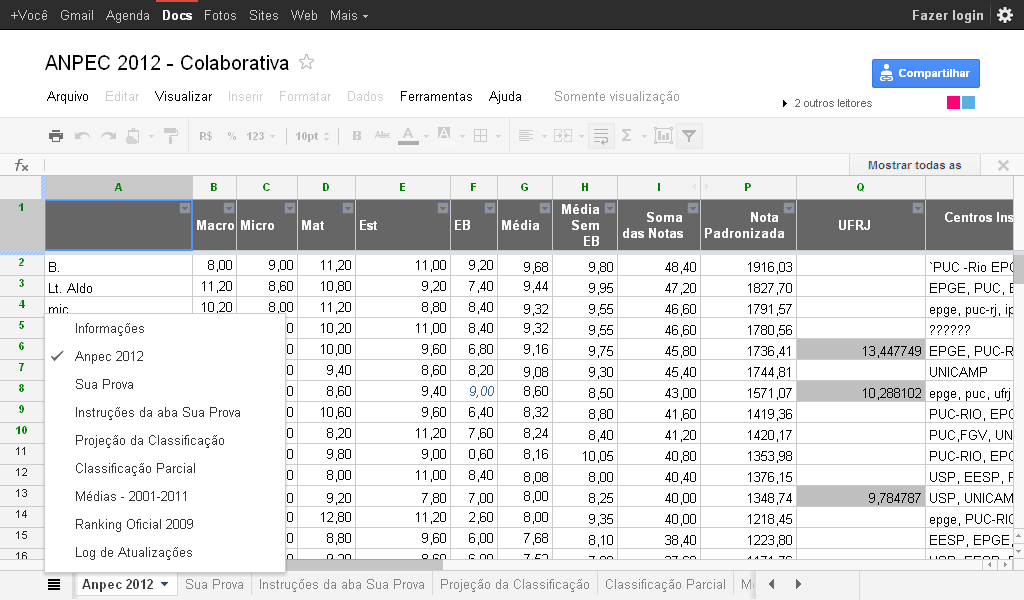Open the 10pt font size dropdown
This screenshot has width=1024, height=600.
coord(312,136)
